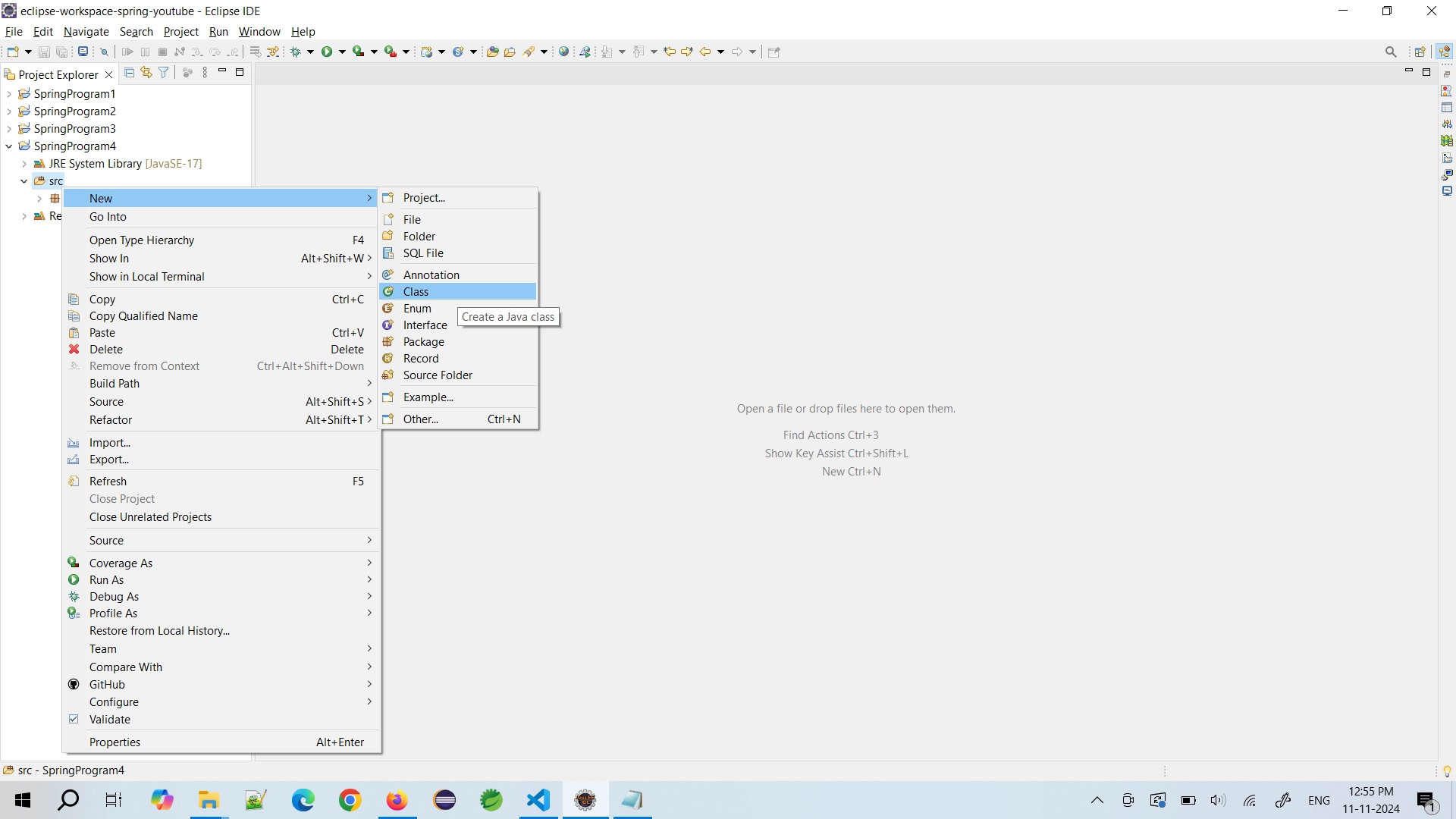Open the Debug button dropdown arrow
This screenshot has width=1456, height=819.
(311, 52)
